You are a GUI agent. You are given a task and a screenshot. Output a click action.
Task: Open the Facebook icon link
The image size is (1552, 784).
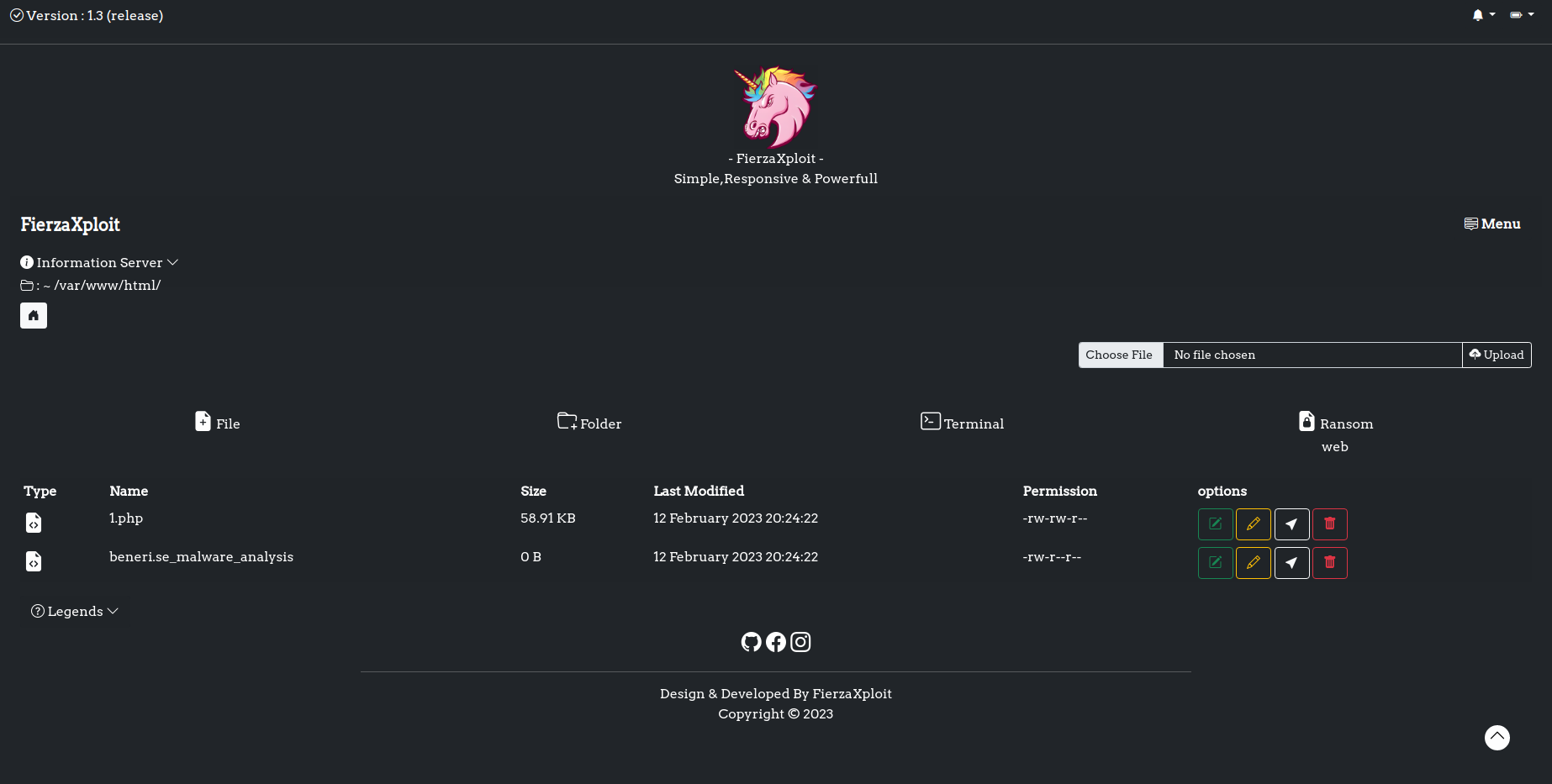coord(776,642)
